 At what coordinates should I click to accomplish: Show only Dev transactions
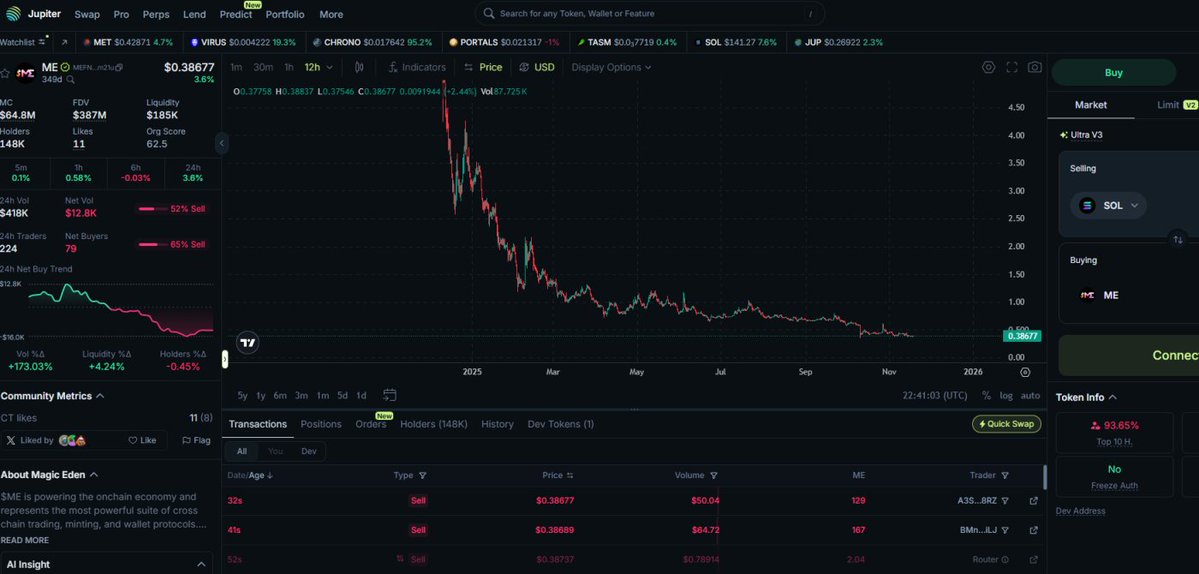coord(309,451)
